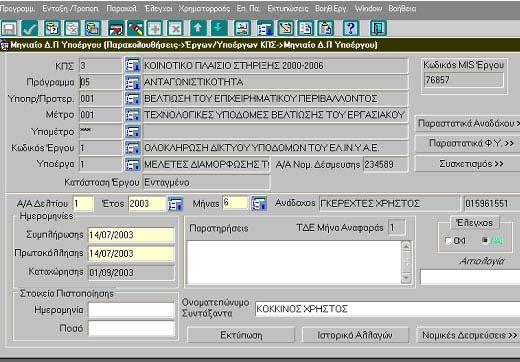Open the Μέτρο list of values

(132, 115)
